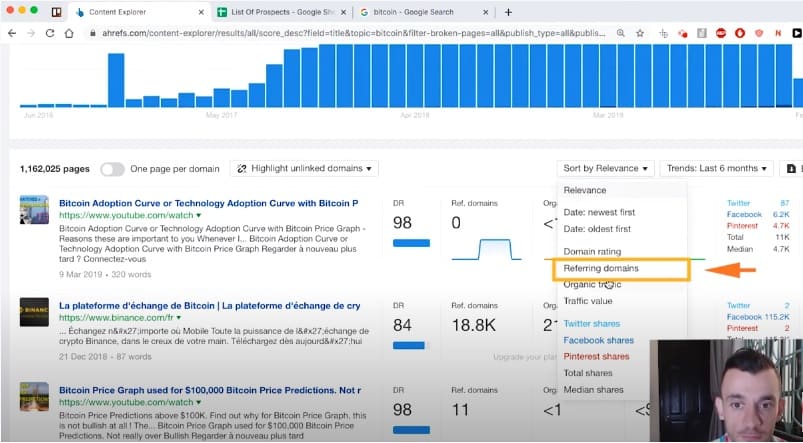Click the link icon in Highlight unlinked domains
Viewport: 803px width, 443px height.
tap(242, 168)
